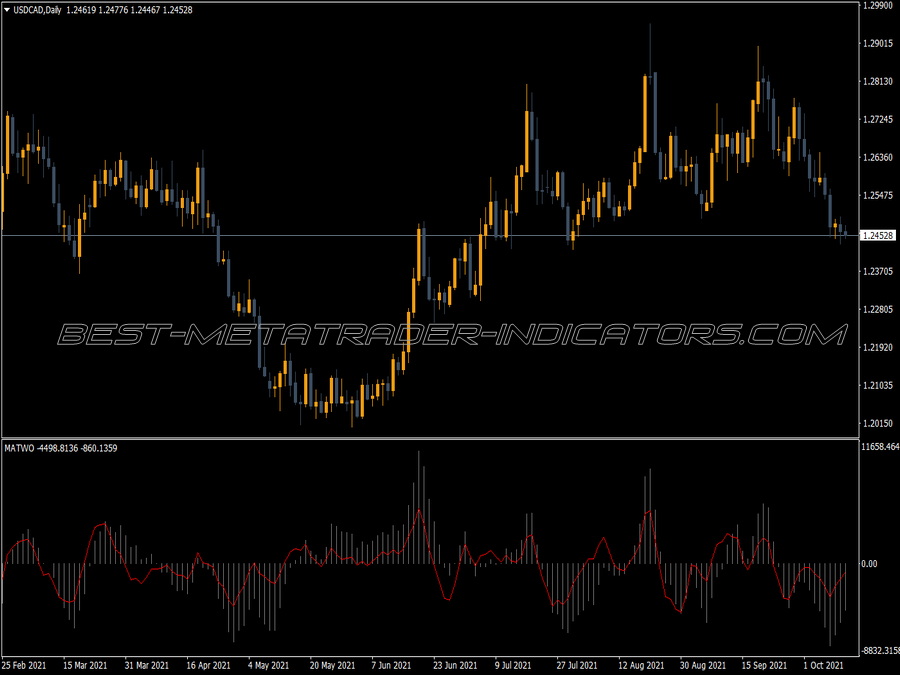Click the current price label 1.24528
Screen dimensions: 900x675
878,236
